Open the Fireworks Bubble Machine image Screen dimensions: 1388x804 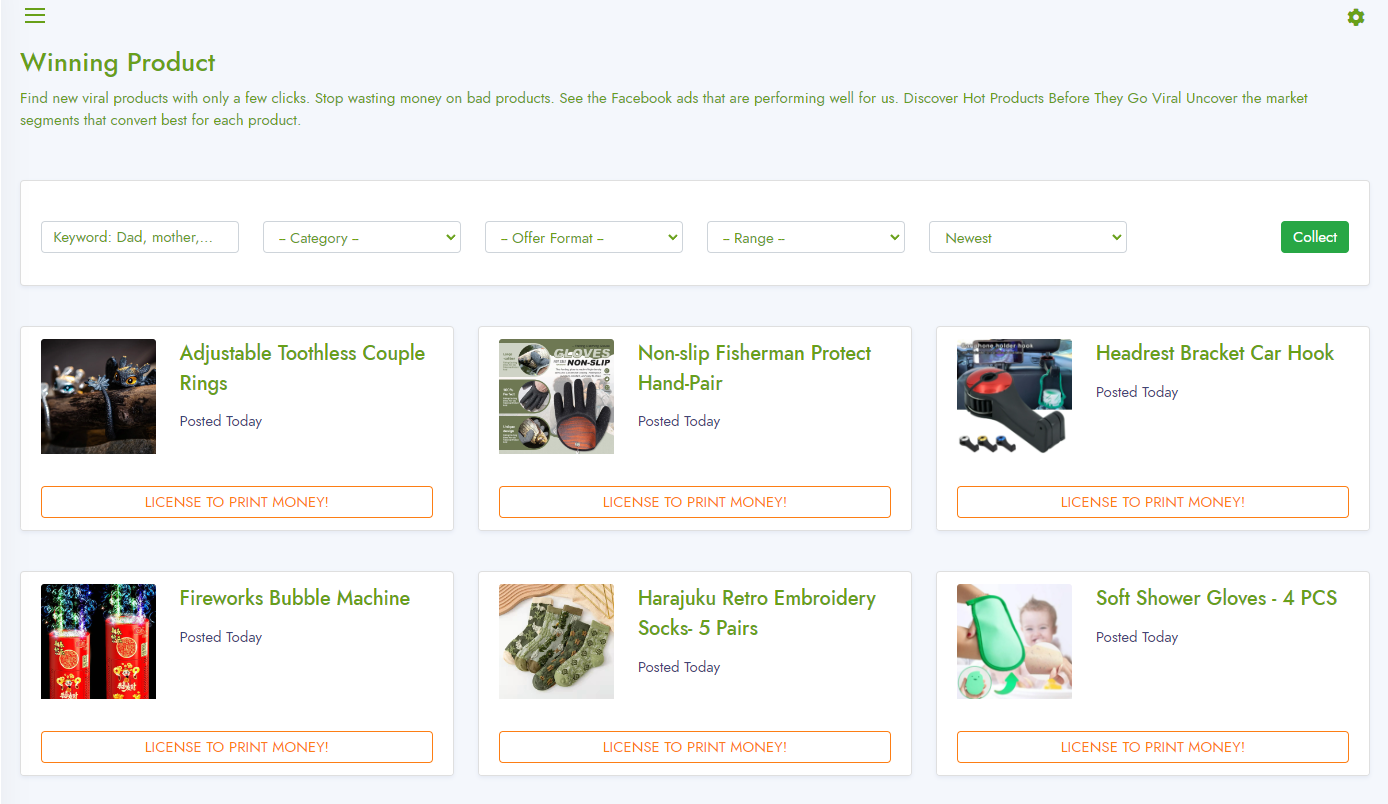pos(98,641)
